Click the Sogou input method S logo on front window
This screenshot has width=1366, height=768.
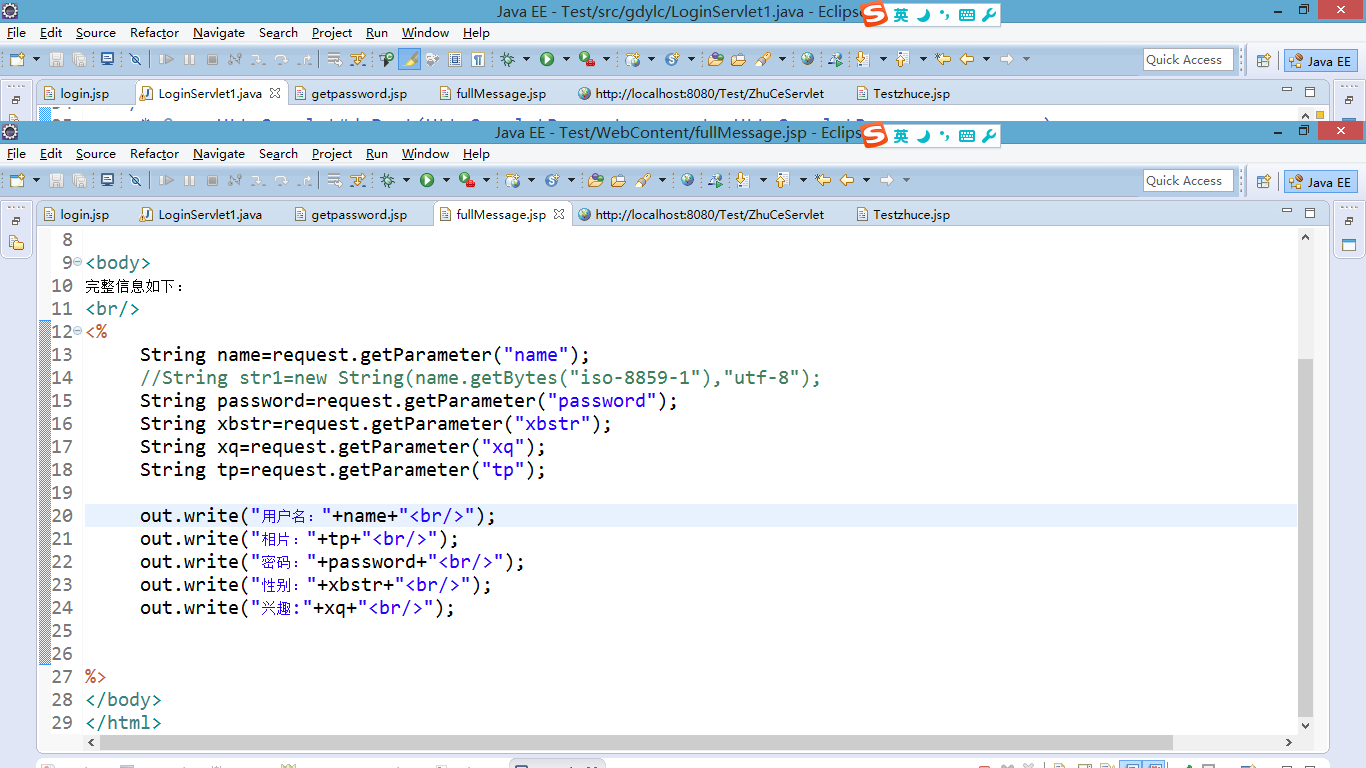(x=876, y=135)
